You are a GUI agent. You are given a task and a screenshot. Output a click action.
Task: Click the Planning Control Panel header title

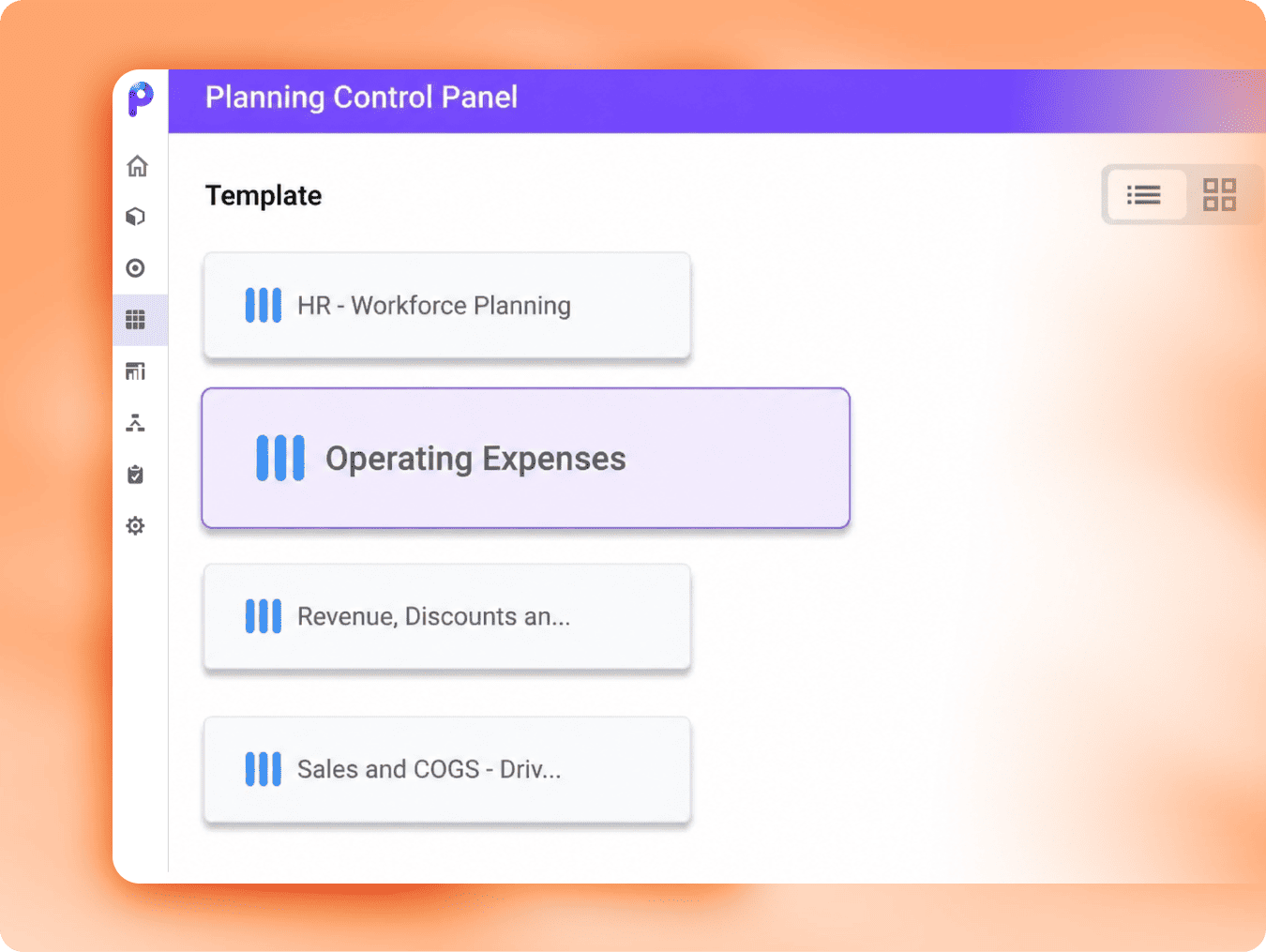coord(361,98)
